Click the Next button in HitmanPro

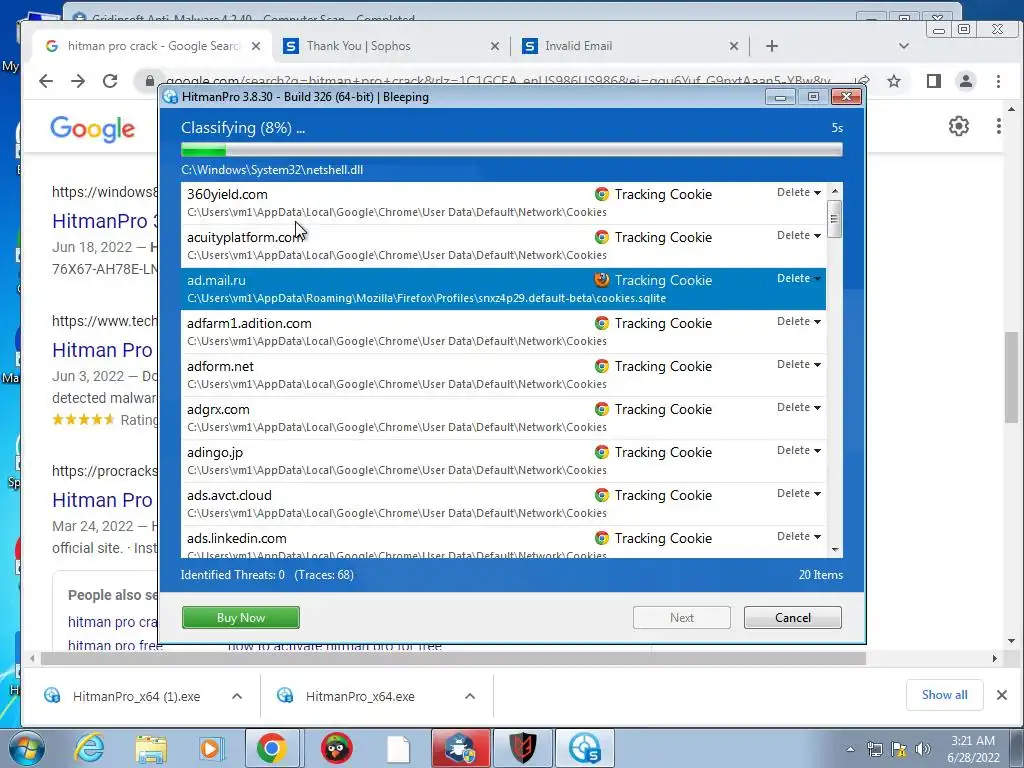pos(682,618)
